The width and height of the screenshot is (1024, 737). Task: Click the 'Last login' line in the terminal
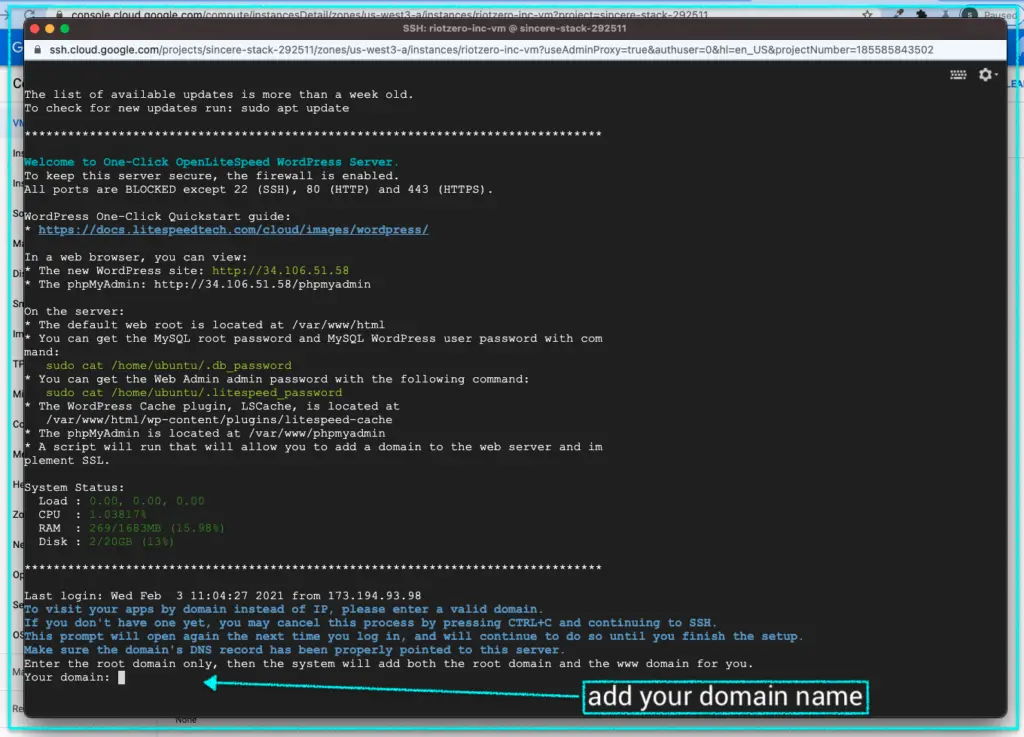point(223,596)
